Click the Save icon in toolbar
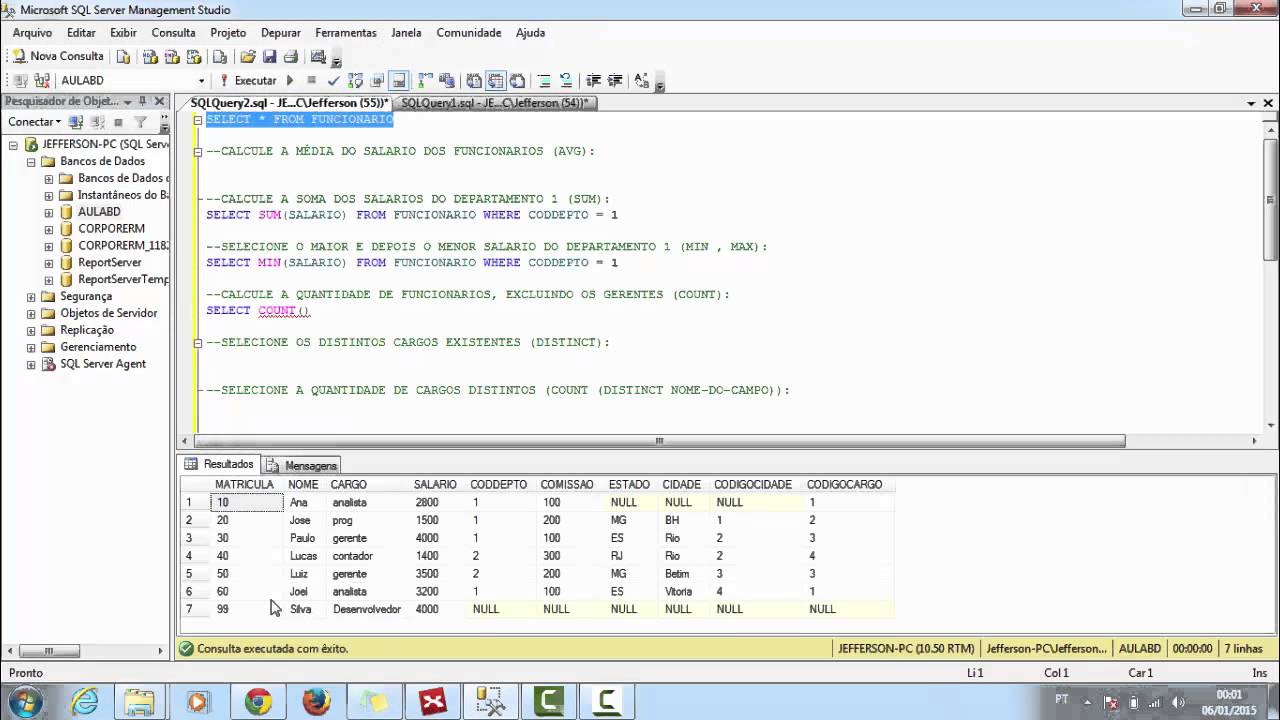Viewport: 1280px width, 720px height. (x=270, y=56)
